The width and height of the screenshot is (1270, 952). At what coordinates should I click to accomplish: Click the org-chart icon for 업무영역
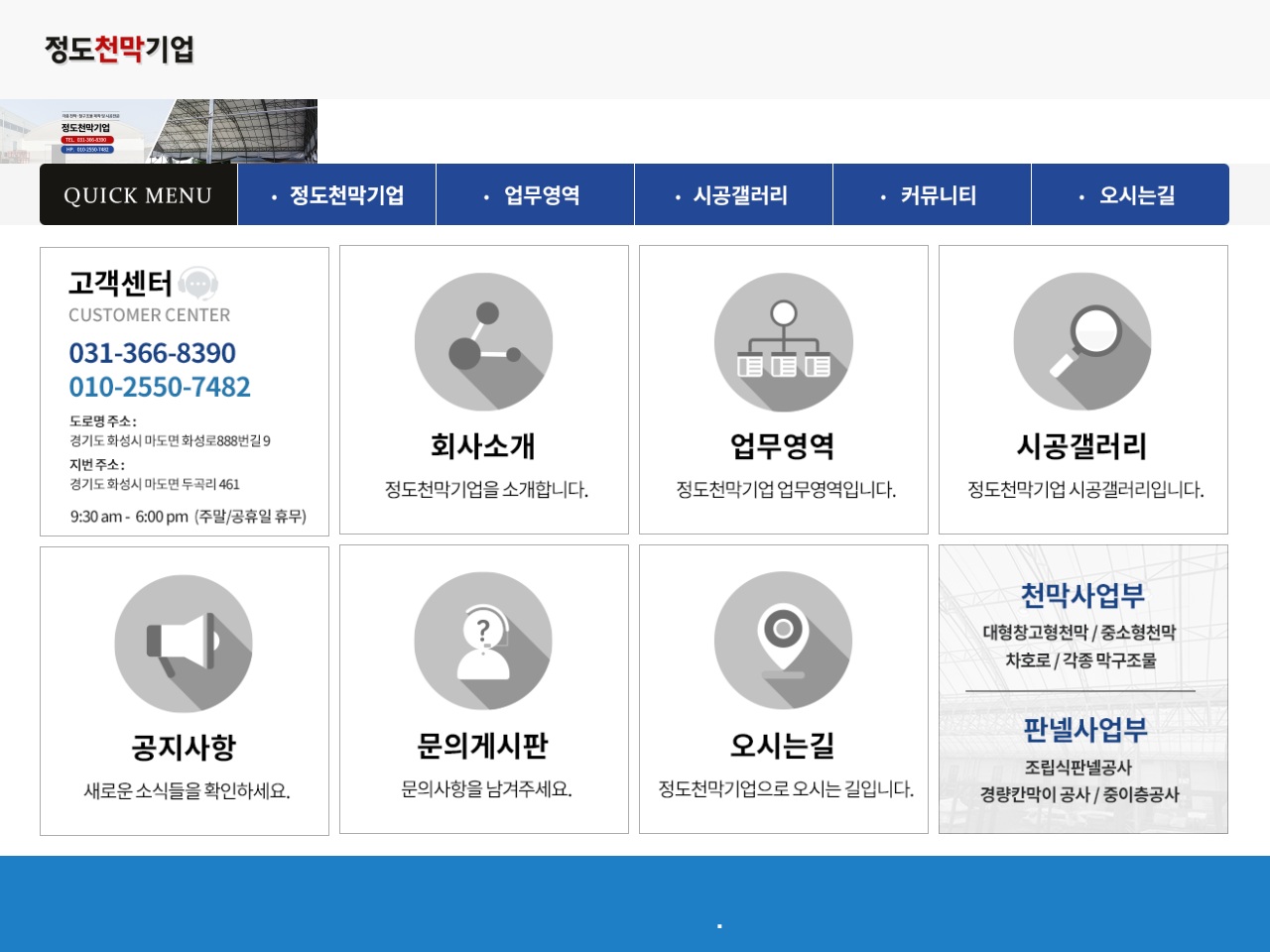click(x=784, y=341)
